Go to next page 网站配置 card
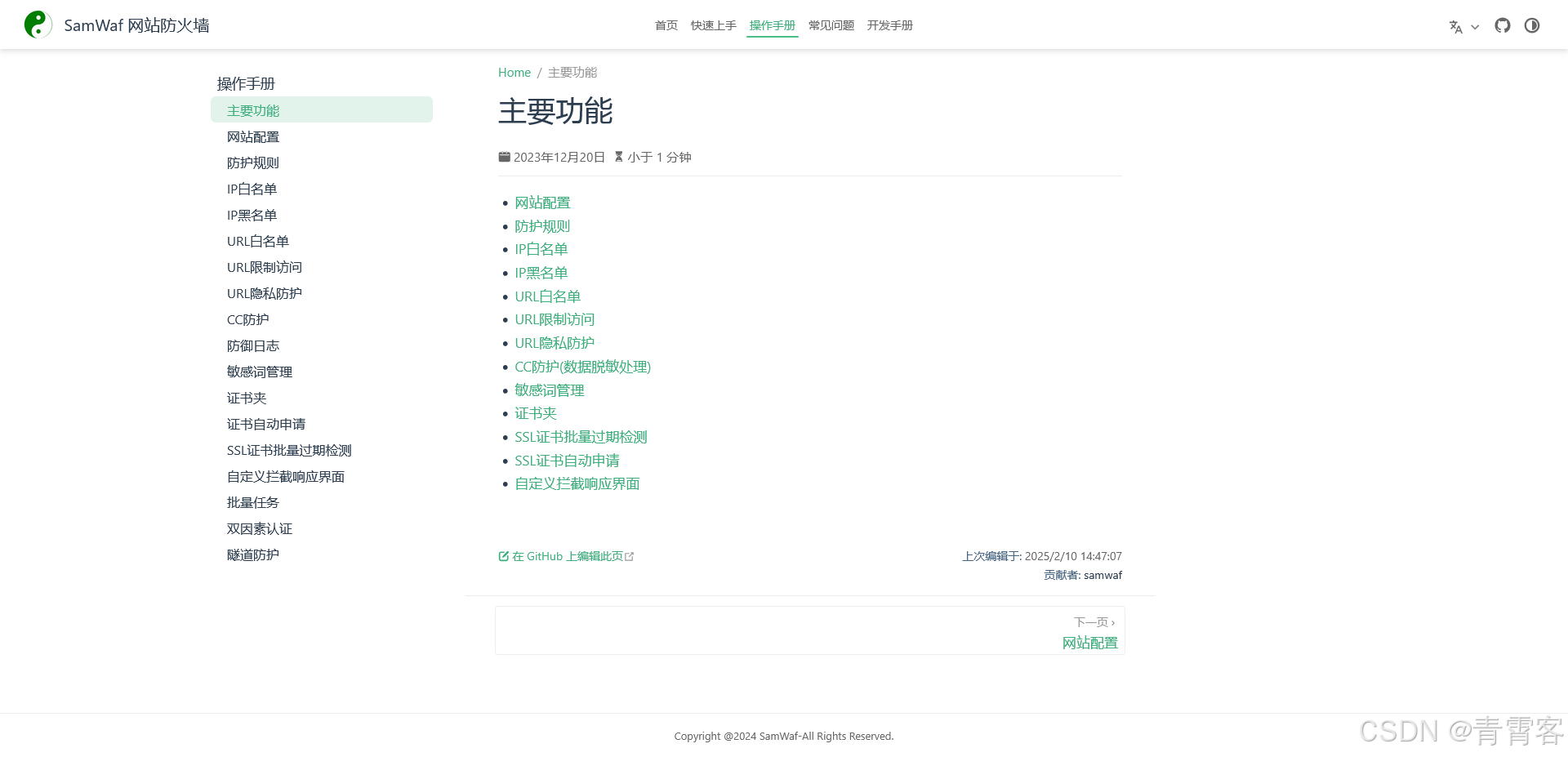The image size is (1568, 757). pos(810,630)
